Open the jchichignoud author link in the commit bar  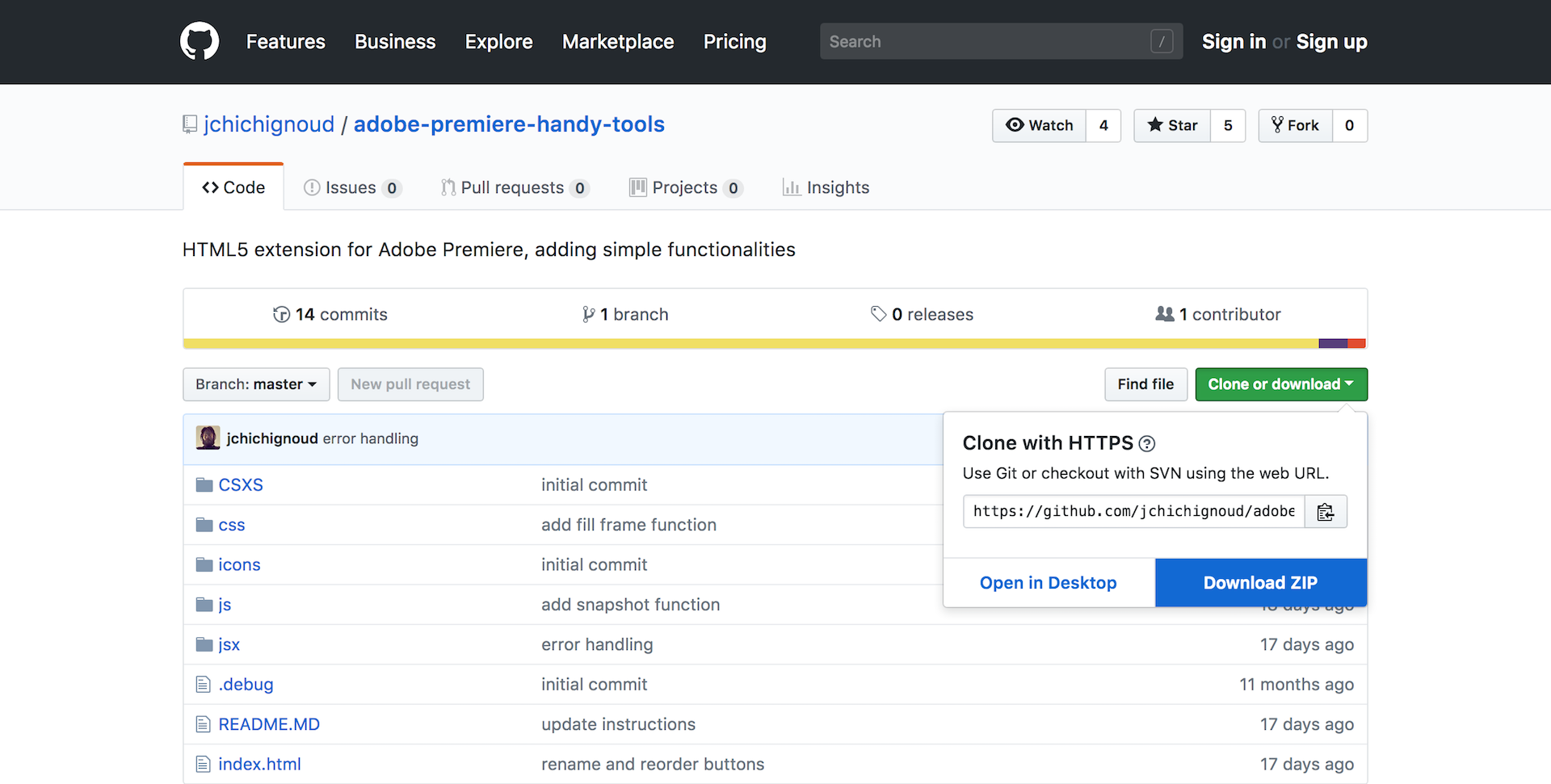(x=272, y=438)
